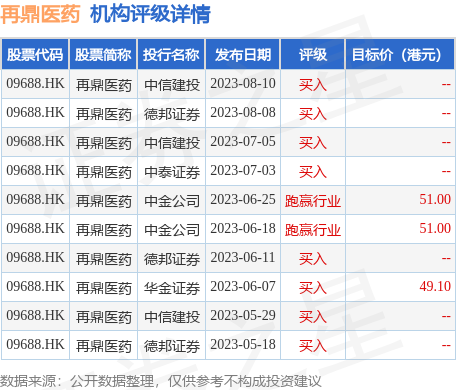This screenshot has width=456, height=390.
Task: Select 中信建投 in the 2023-05-29 row
Action: click(172, 317)
